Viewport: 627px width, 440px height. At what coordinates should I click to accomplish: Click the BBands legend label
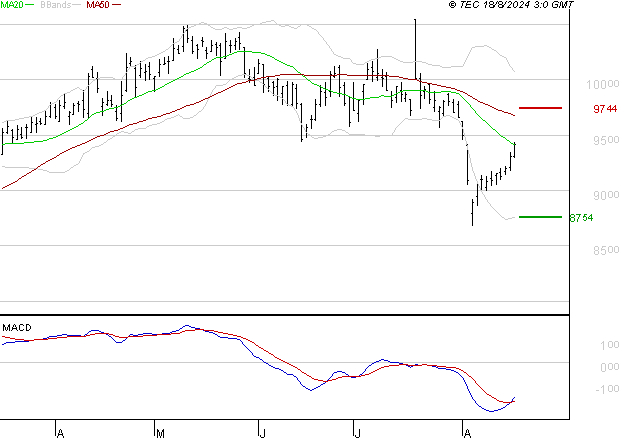click(56, 5)
